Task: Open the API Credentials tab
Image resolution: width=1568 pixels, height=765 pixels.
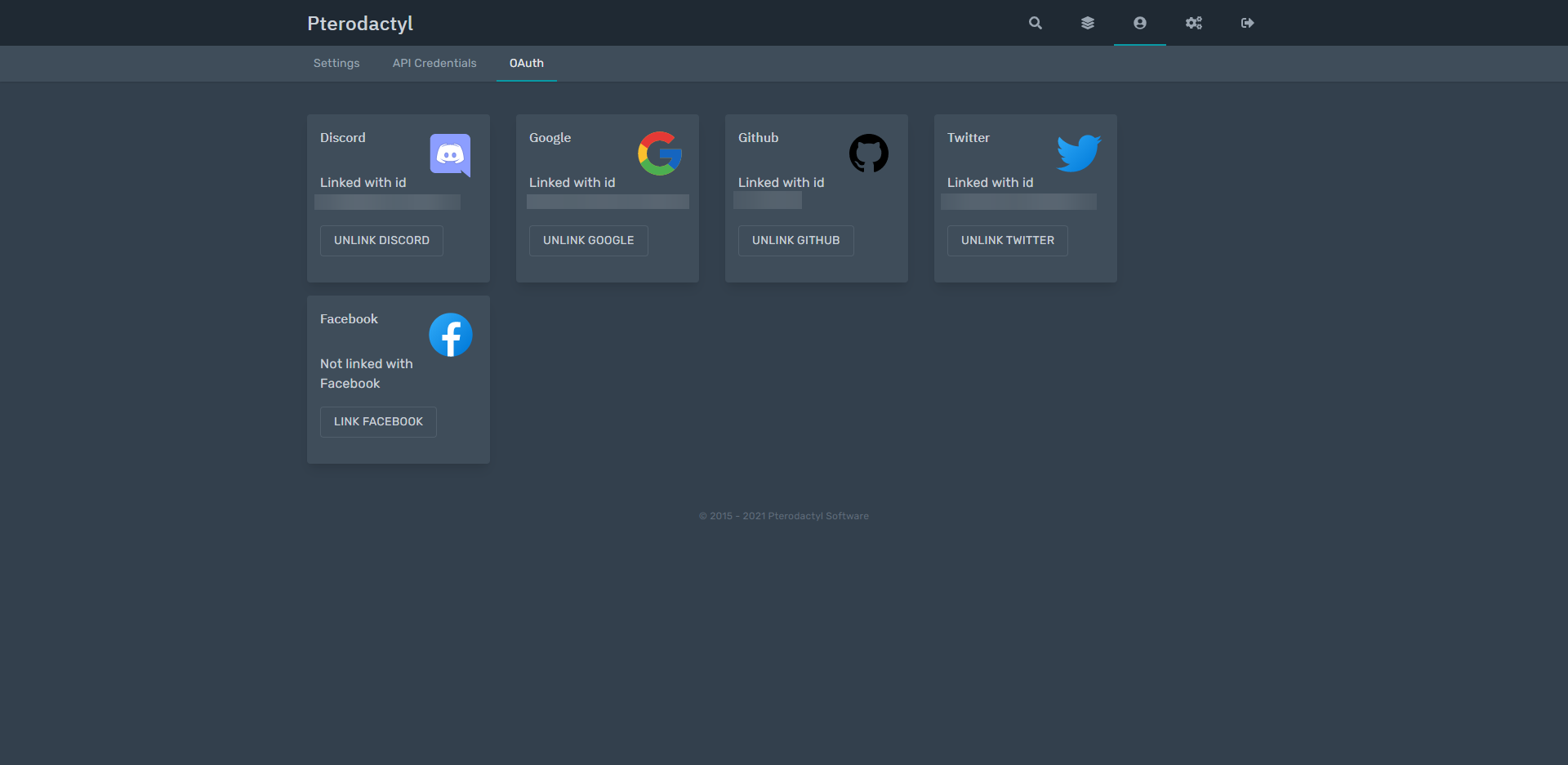Action: pos(434,64)
